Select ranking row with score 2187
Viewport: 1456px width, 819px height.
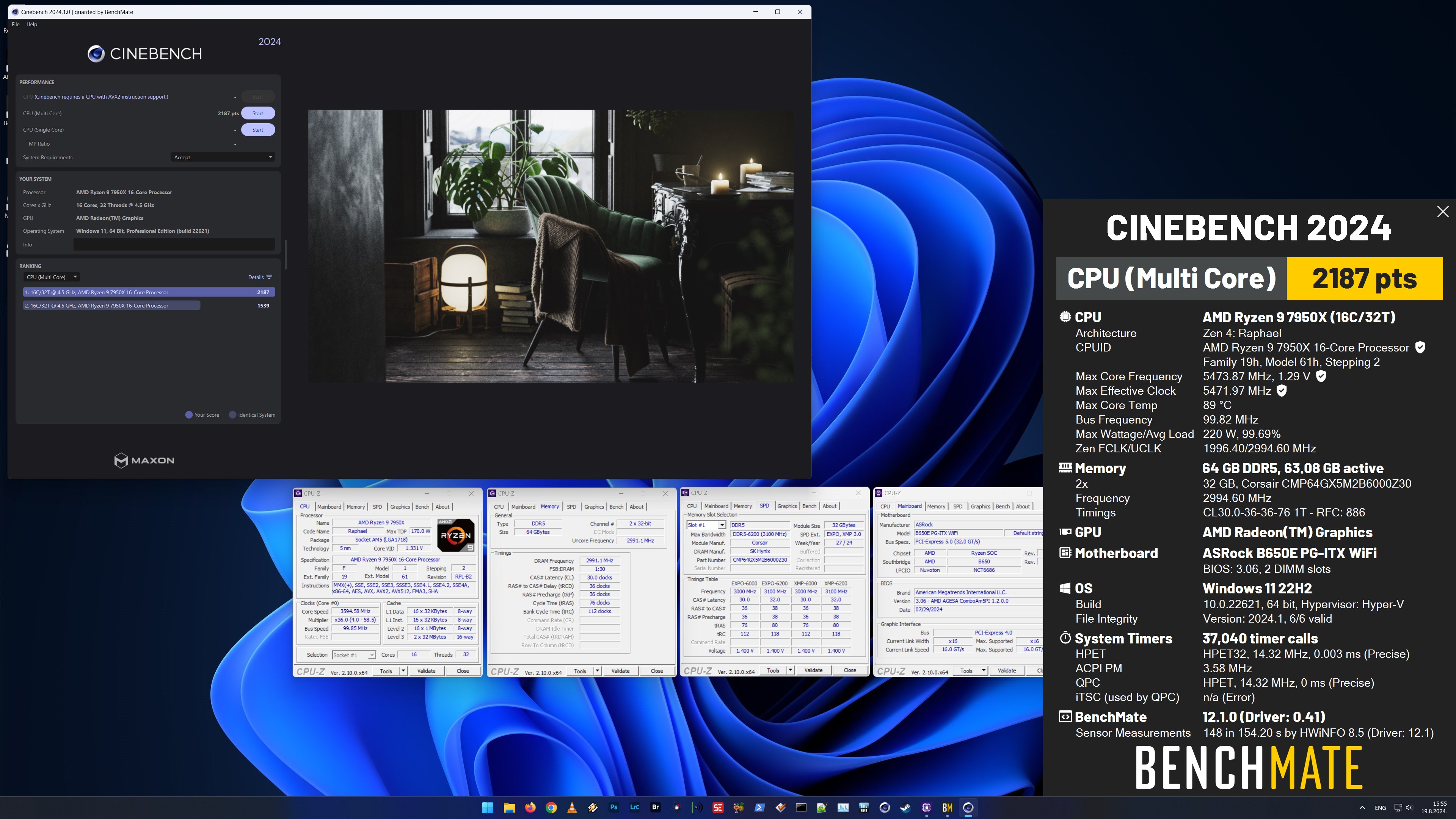149,292
